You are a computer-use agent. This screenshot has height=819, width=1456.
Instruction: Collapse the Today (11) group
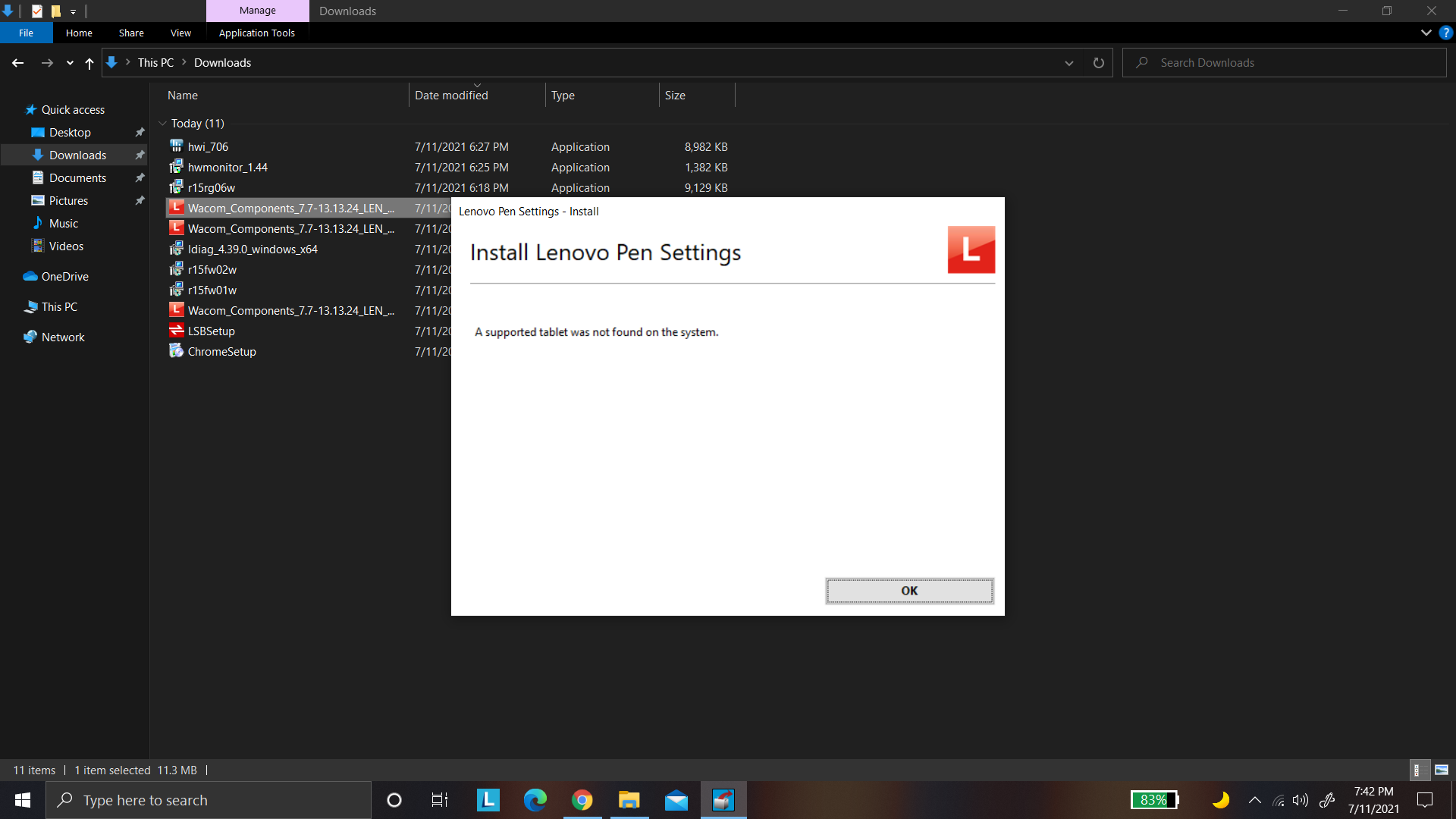162,124
